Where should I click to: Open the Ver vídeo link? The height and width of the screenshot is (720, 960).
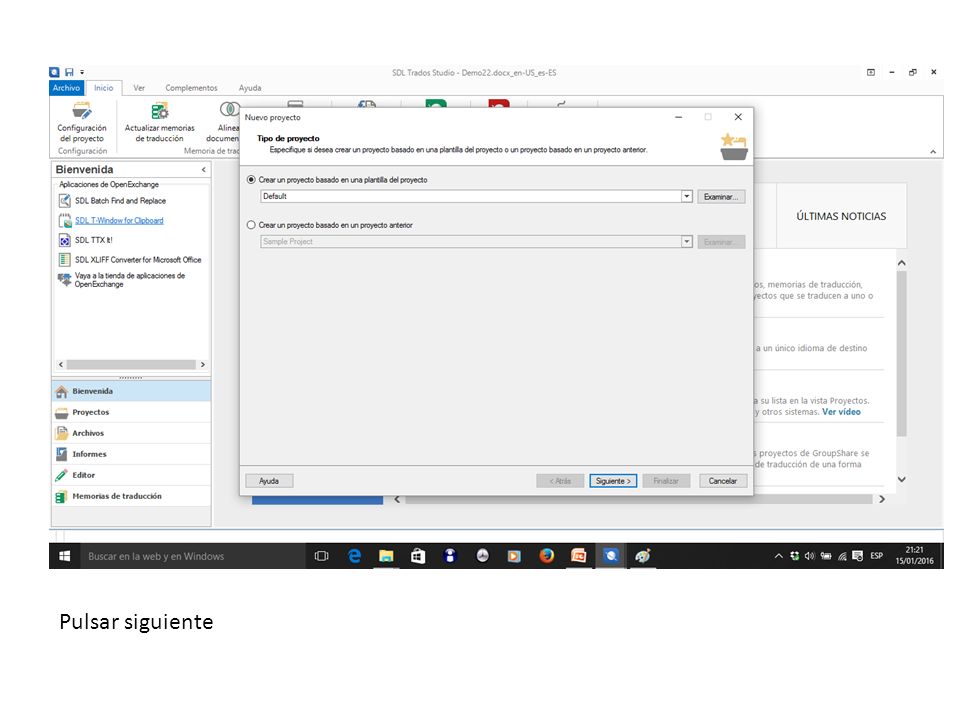841,412
